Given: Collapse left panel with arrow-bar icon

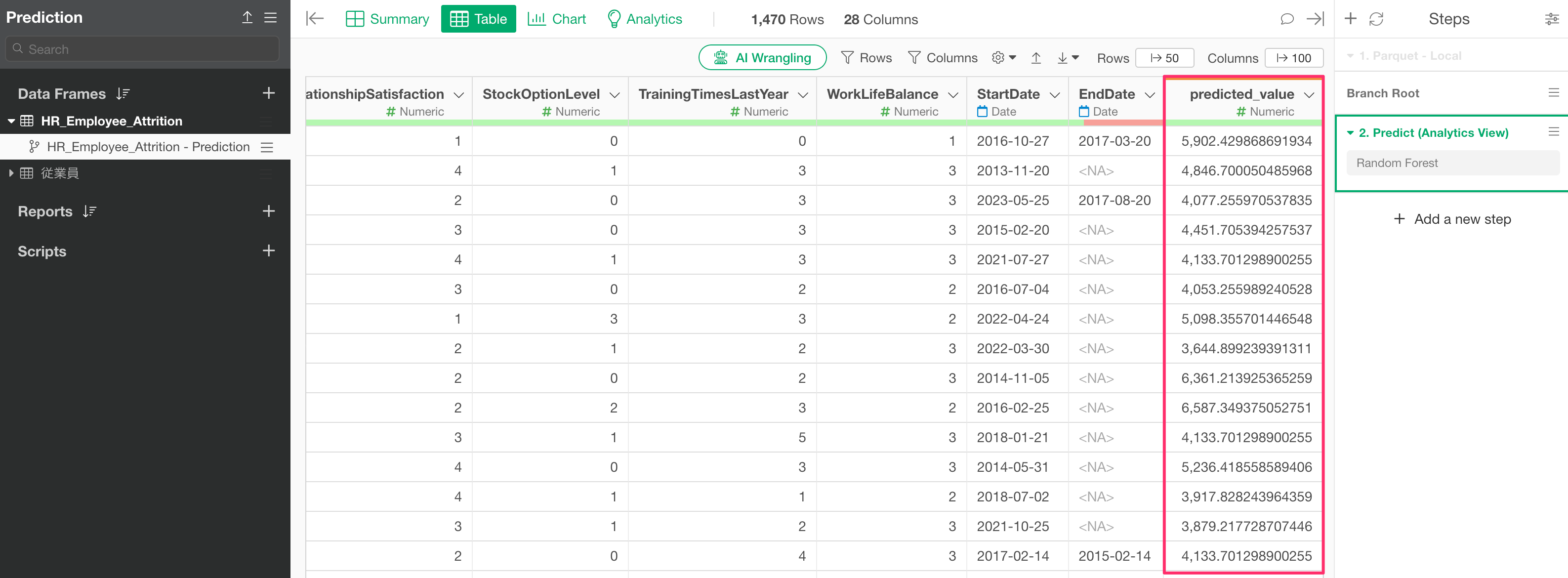Looking at the screenshot, I should point(315,19).
